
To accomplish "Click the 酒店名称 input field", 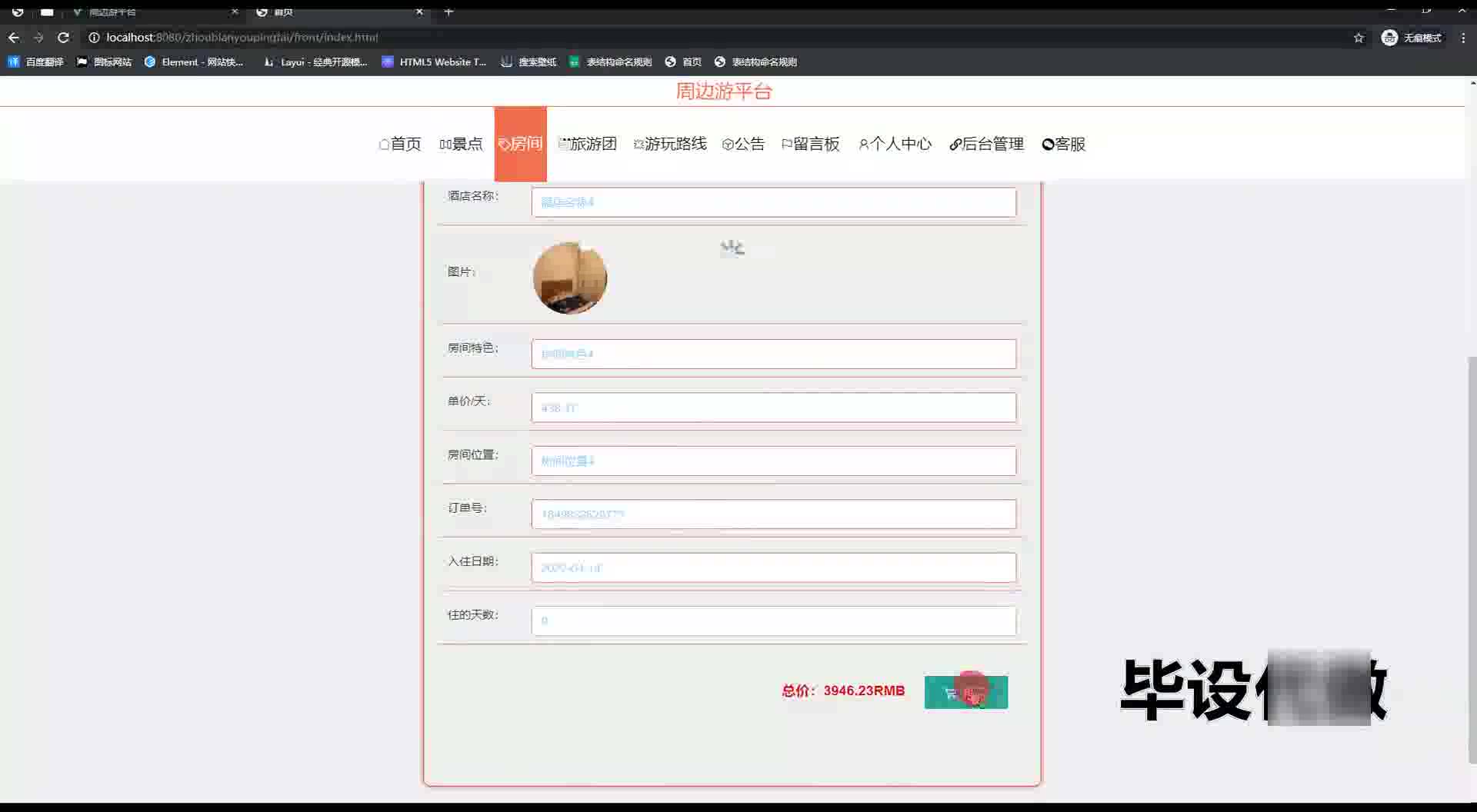I will [773, 202].
